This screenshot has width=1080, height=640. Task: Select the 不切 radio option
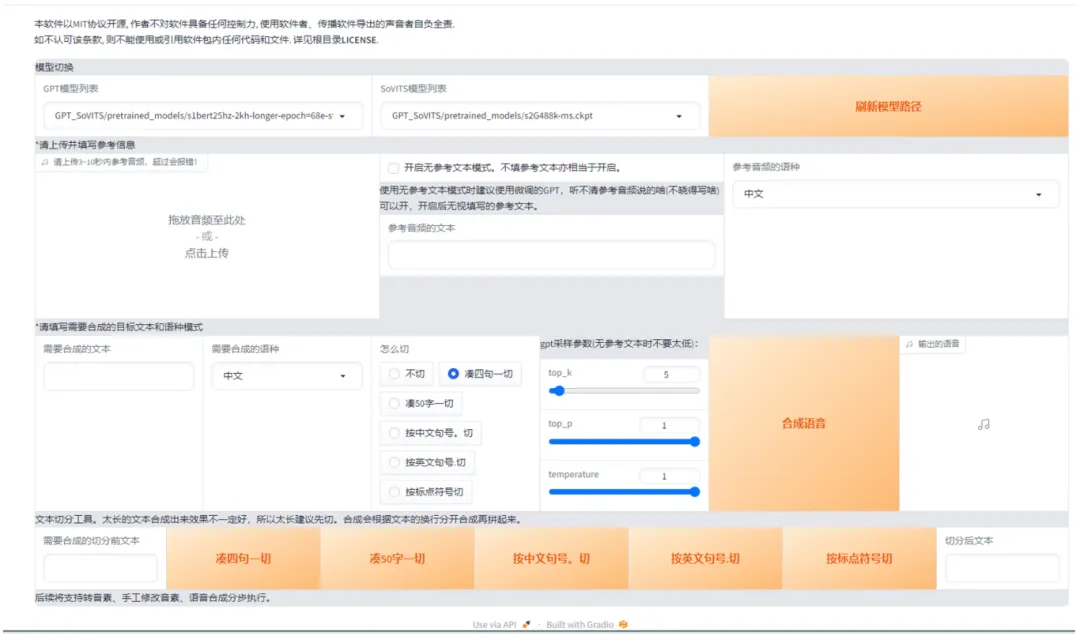(x=394, y=374)
